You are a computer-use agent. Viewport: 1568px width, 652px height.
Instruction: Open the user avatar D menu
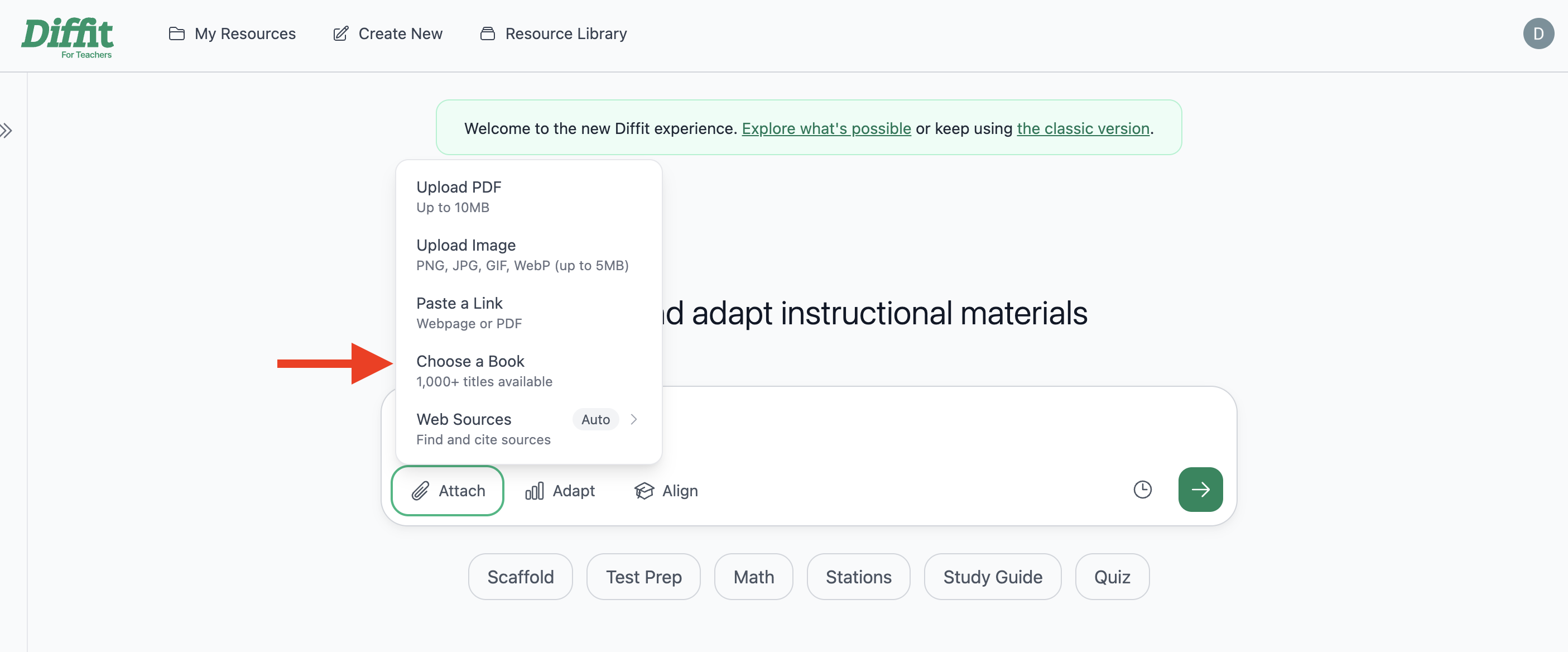(x=1538, y=33)
